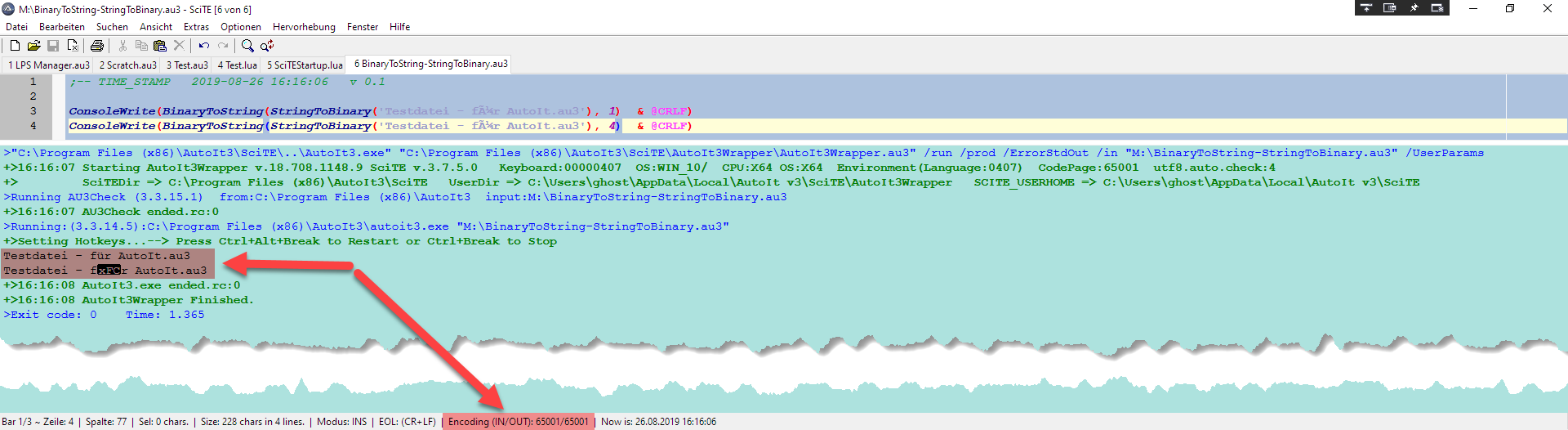
Task: Switch to the LPS Manager.au3 tab
Action: 49,65
